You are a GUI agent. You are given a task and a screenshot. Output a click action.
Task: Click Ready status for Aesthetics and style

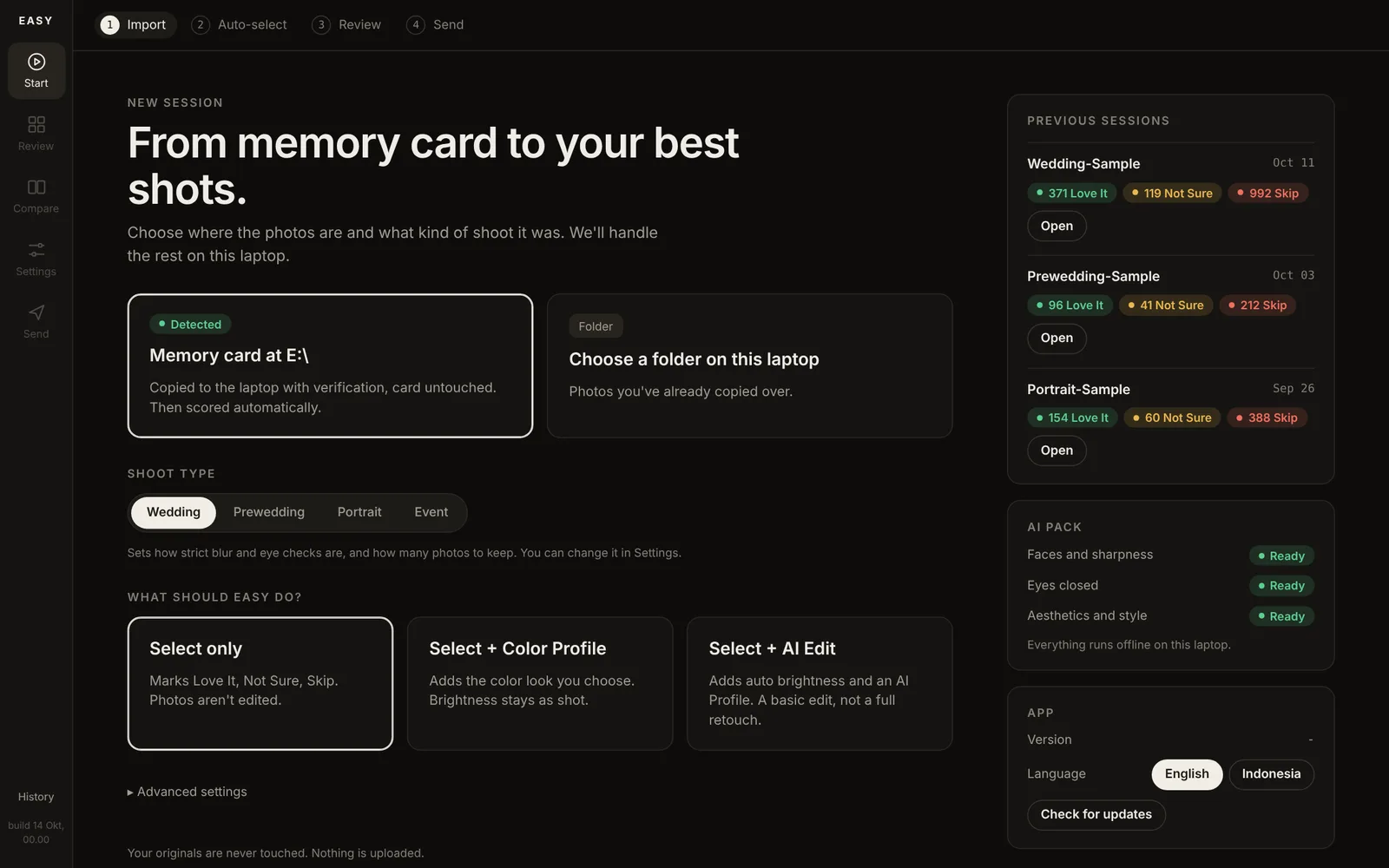pos(1281,616)
